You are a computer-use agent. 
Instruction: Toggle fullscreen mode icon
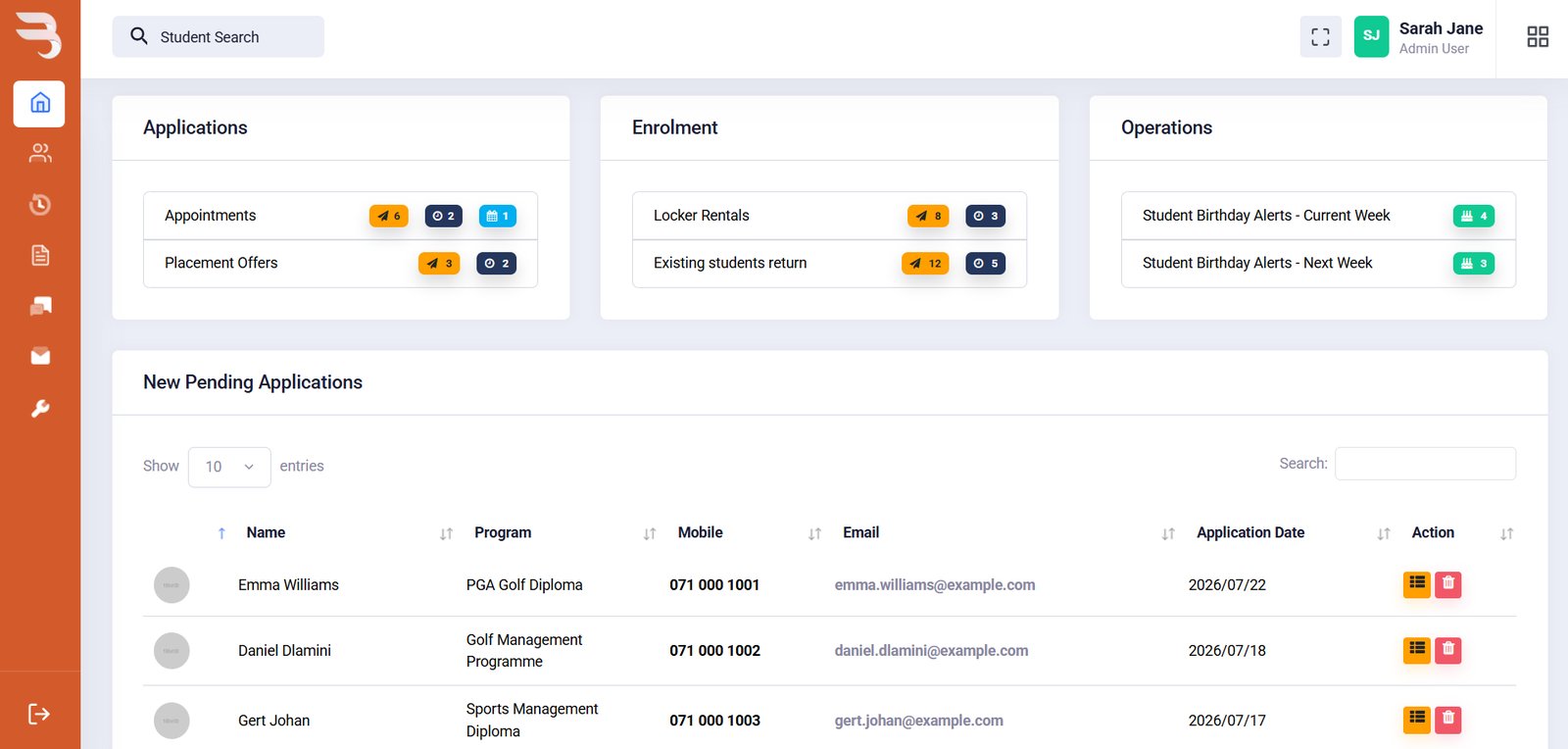click(x=1320, y=37)
